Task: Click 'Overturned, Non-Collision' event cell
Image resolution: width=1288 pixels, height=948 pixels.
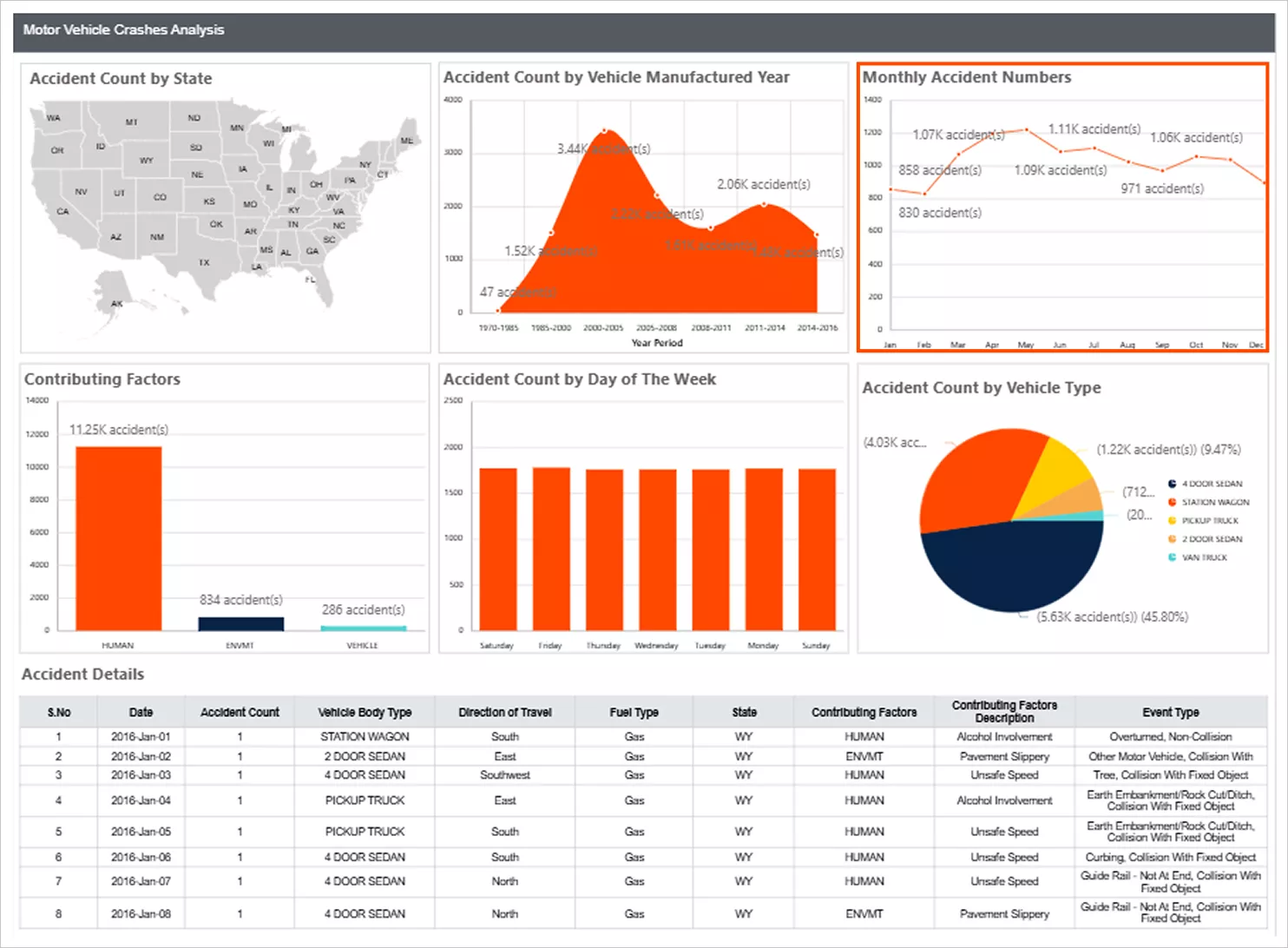Action: tap(1171, 736)
